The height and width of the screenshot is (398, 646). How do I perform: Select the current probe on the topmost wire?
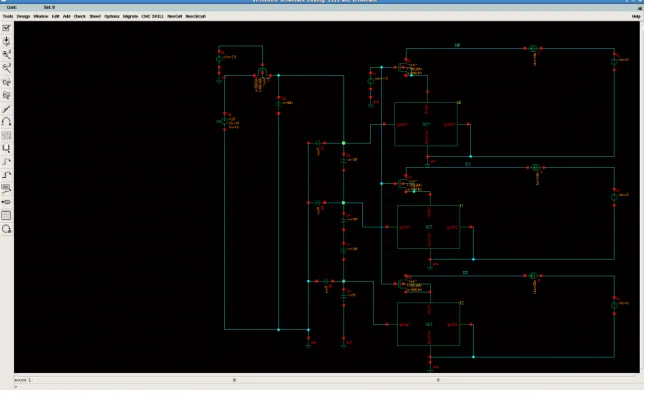[533, 49]
